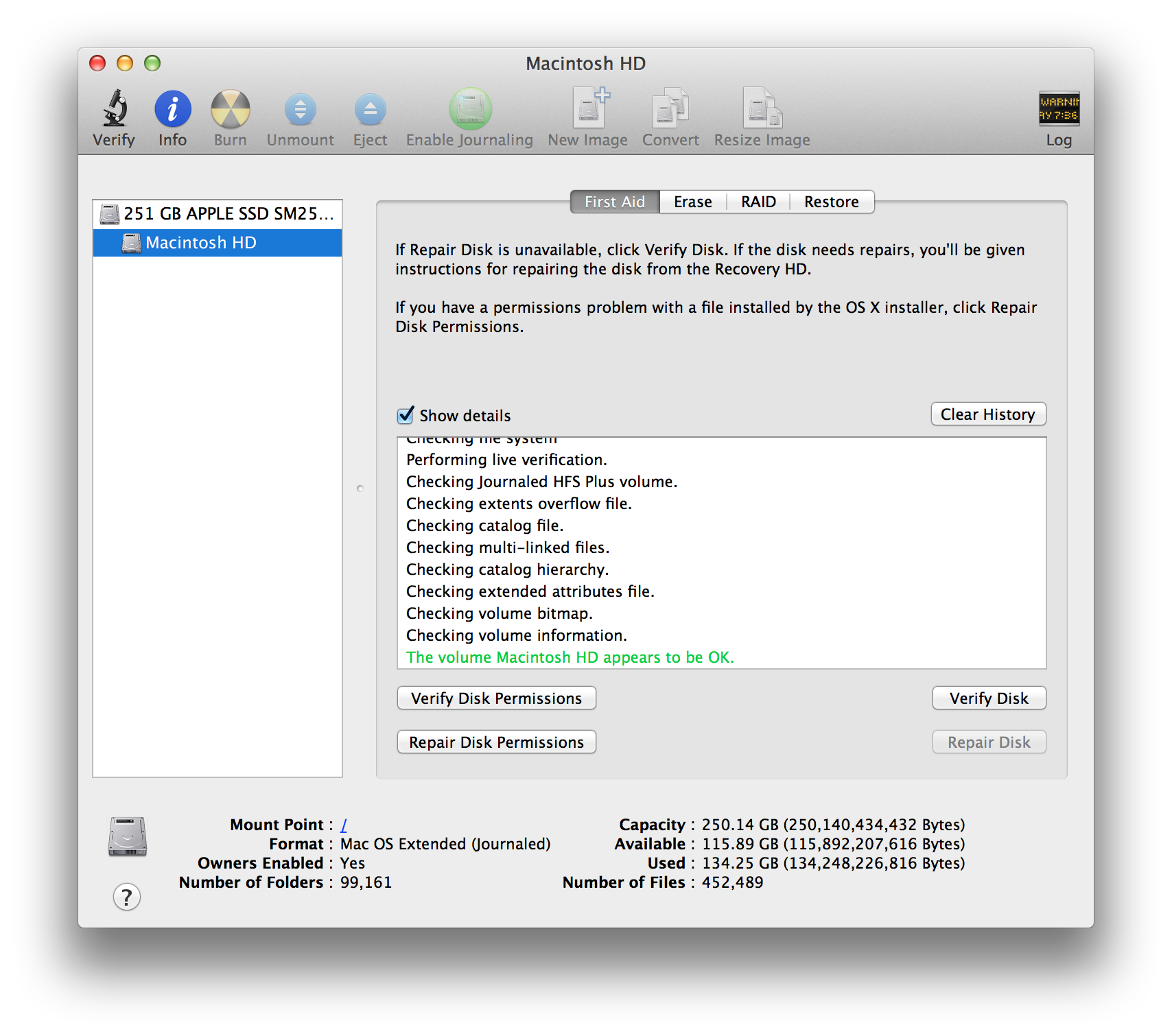1172x1036 pixels.
Task: Click the Burn toolbar icon
Action: point(230,109)
